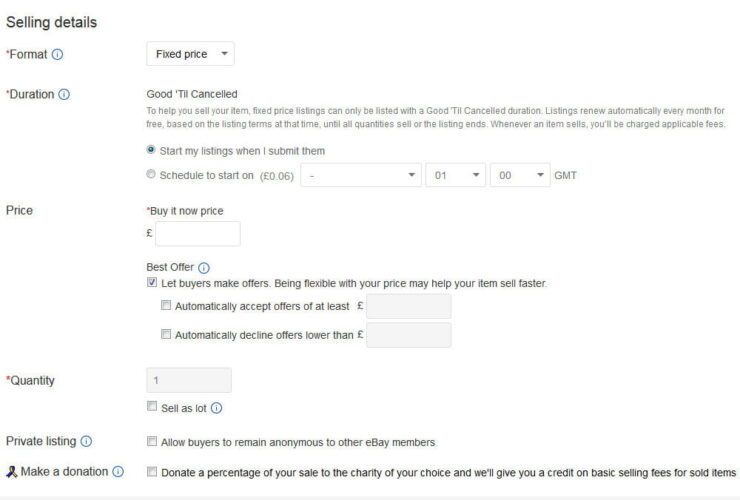This screenshot has height=500, width=740.
Task: Enable Donate a percentage of your sale
Action: click(x=152, y=471)
